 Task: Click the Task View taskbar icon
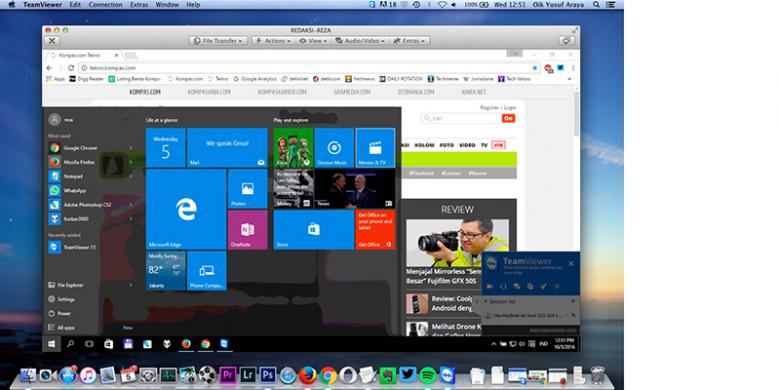coord(89,344)
